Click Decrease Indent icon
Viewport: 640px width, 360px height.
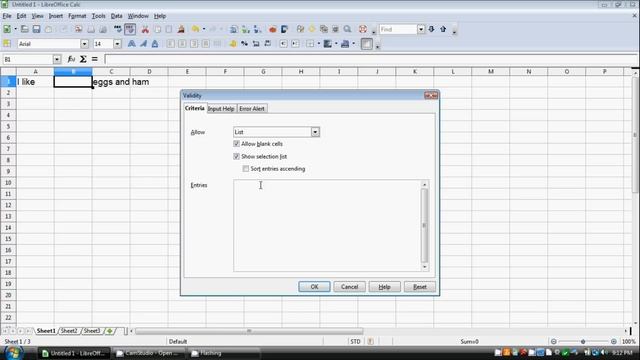click(x=283, y=44)
